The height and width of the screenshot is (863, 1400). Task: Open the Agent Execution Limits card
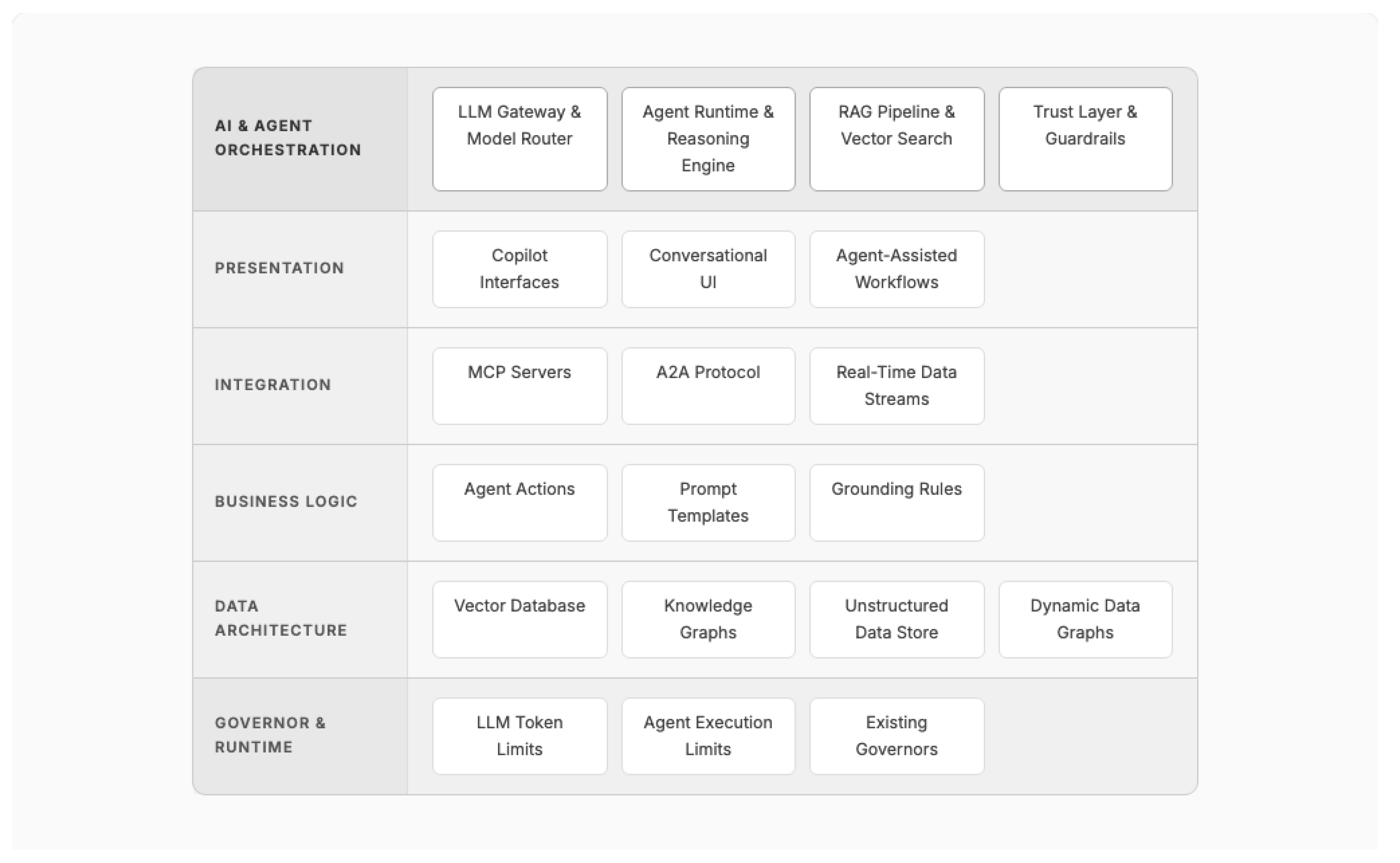[x=708, y=736]
